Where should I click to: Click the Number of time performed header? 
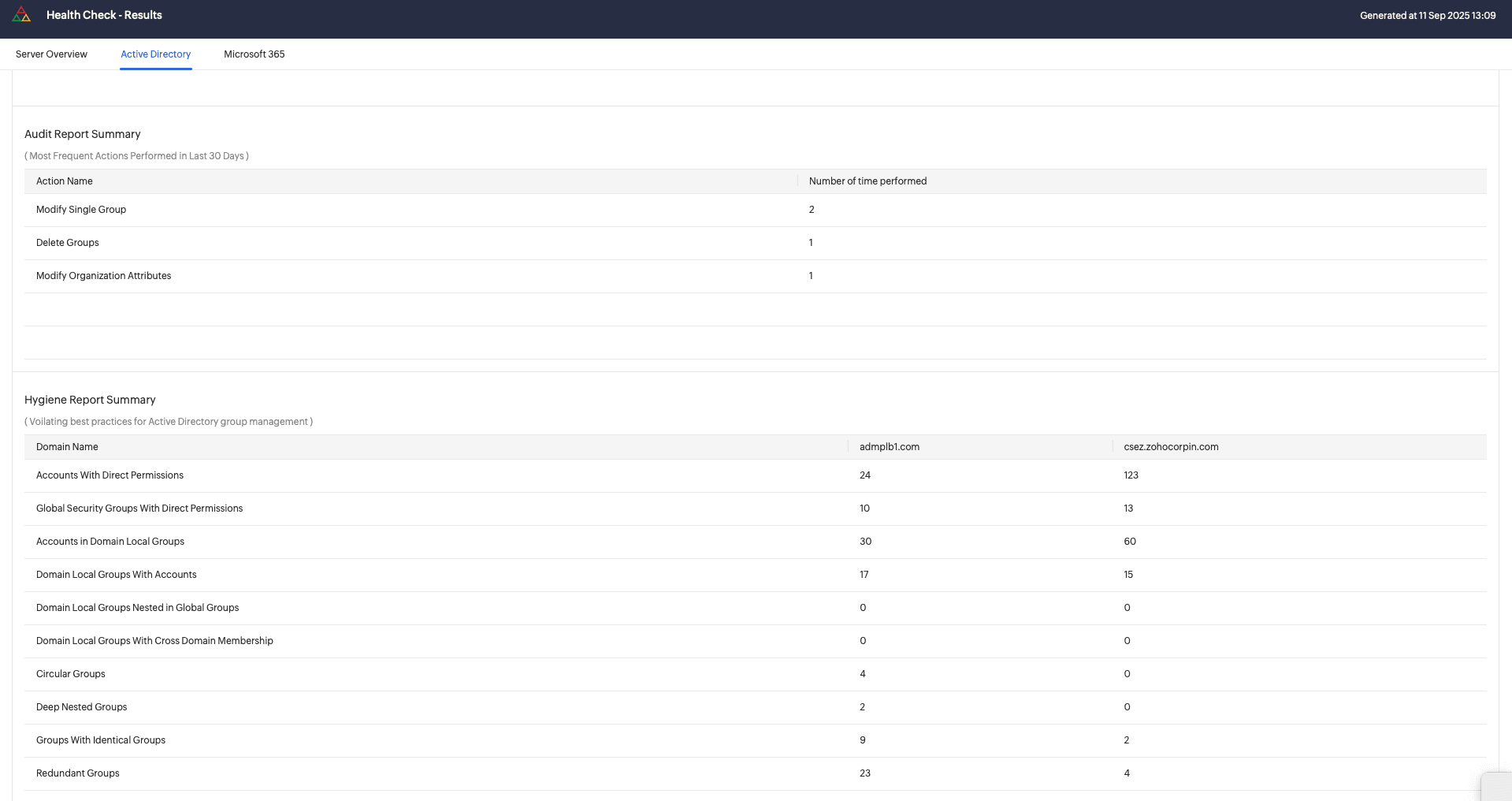pos(867,181)
